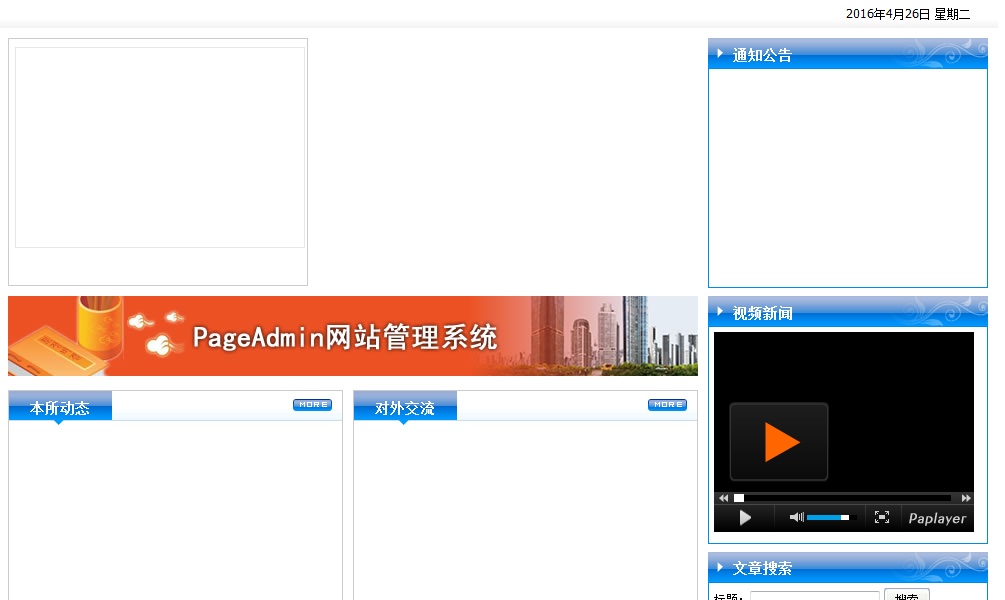1005x600 pixels.
Task: Mute the video using the speaker icon
Action: tap(796, 517)
